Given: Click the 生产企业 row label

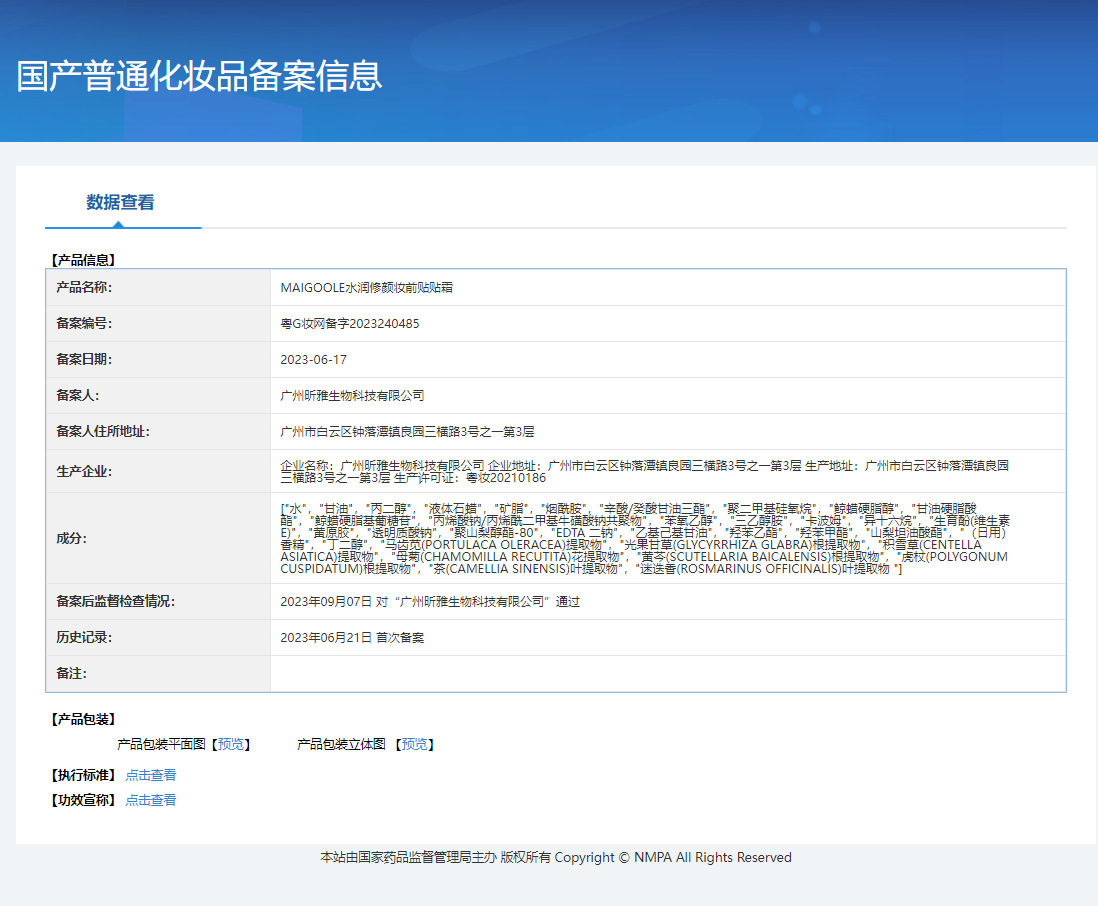Looking at the screenshot, I should (x=84, y=471).
